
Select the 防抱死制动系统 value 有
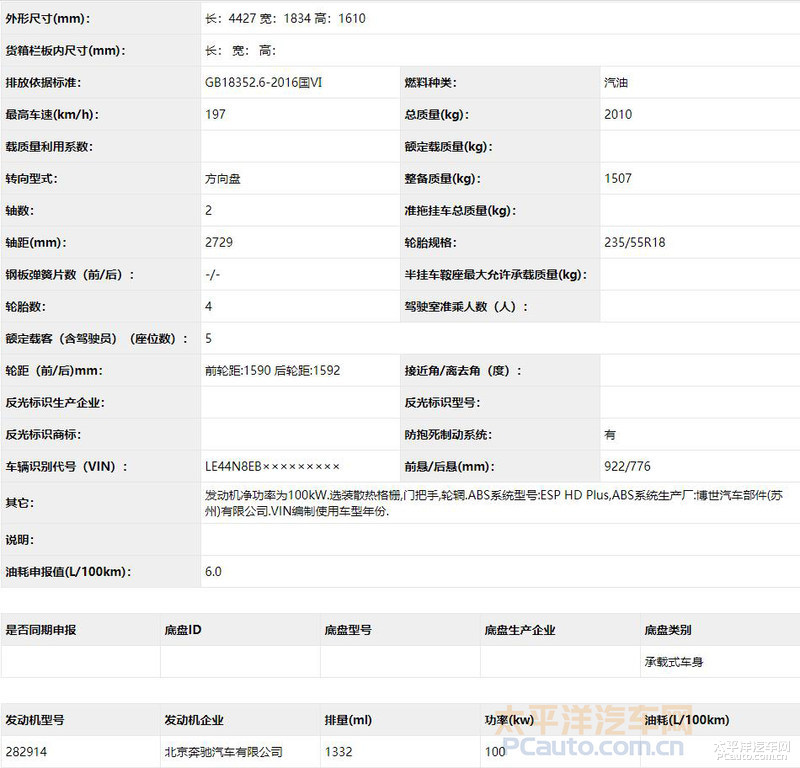point(610,435)
